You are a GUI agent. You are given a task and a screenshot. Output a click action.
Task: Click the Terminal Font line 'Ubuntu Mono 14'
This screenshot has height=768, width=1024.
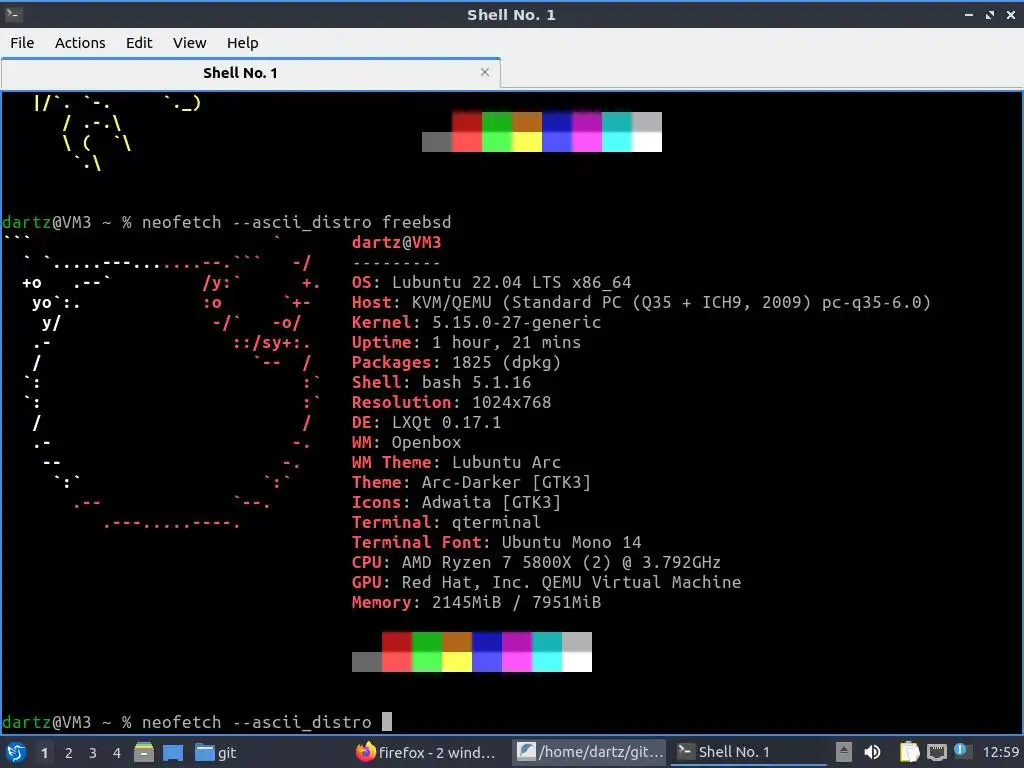tap(496, 542)
